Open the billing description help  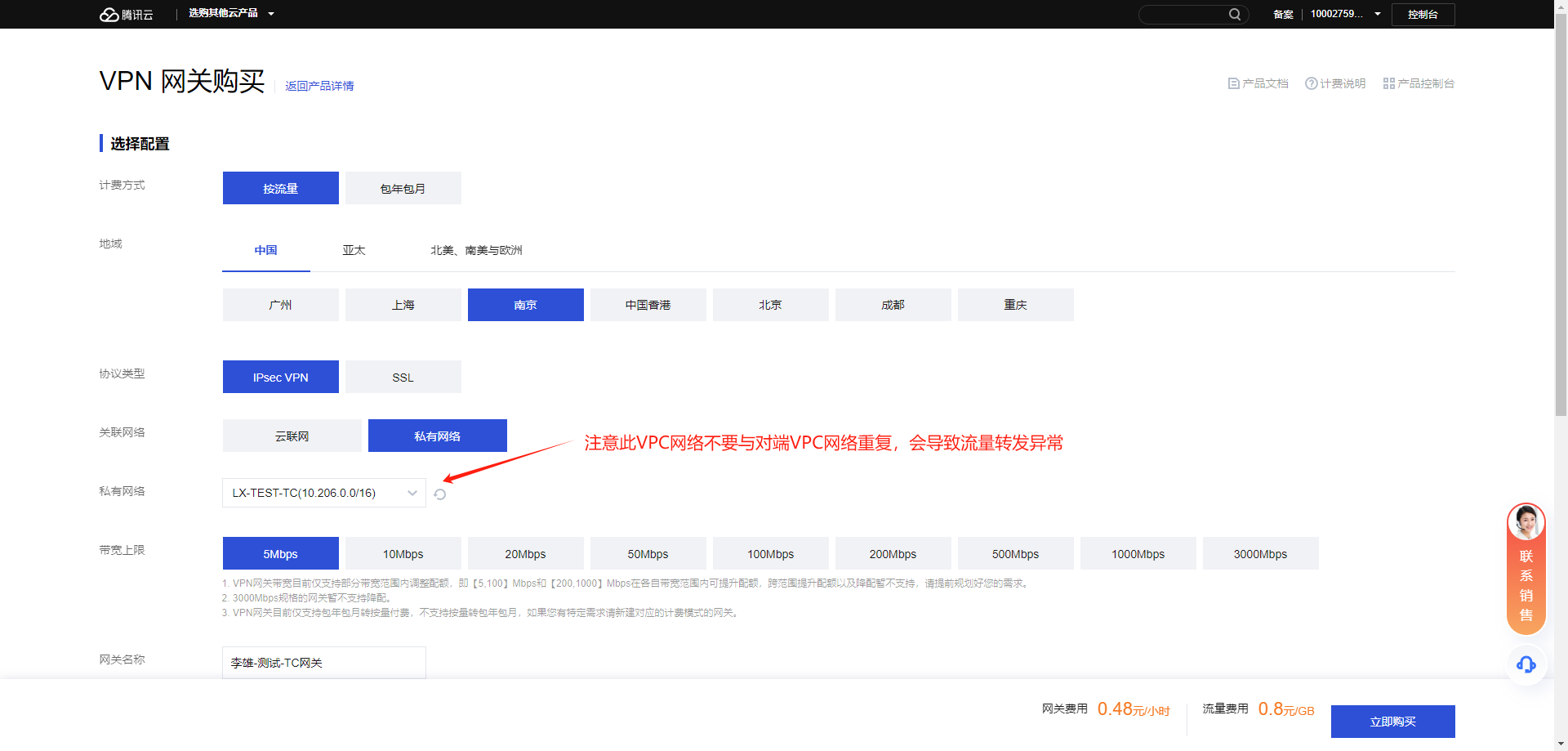(x=1335, y=83)
